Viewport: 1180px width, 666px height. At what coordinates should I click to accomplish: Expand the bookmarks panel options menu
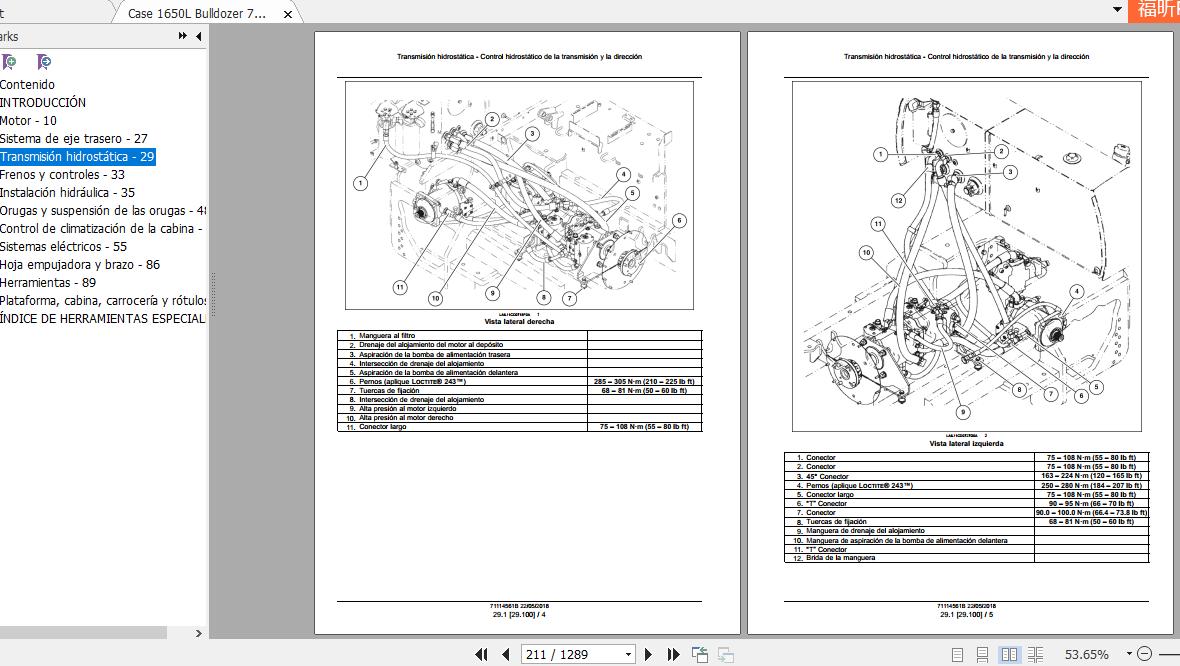181,36
